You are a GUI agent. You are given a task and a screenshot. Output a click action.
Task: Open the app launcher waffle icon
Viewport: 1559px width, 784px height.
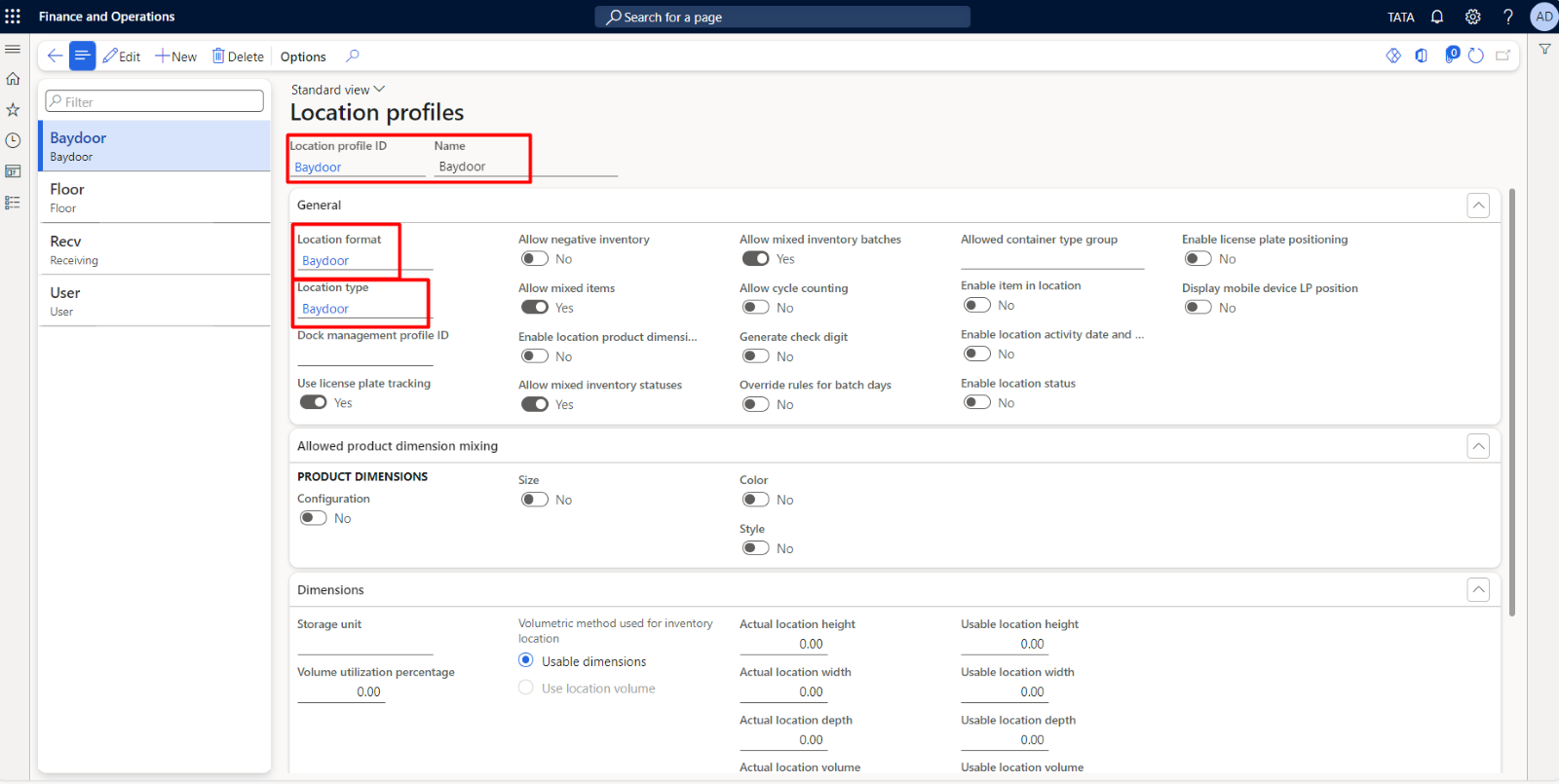[x=13, y=17]
